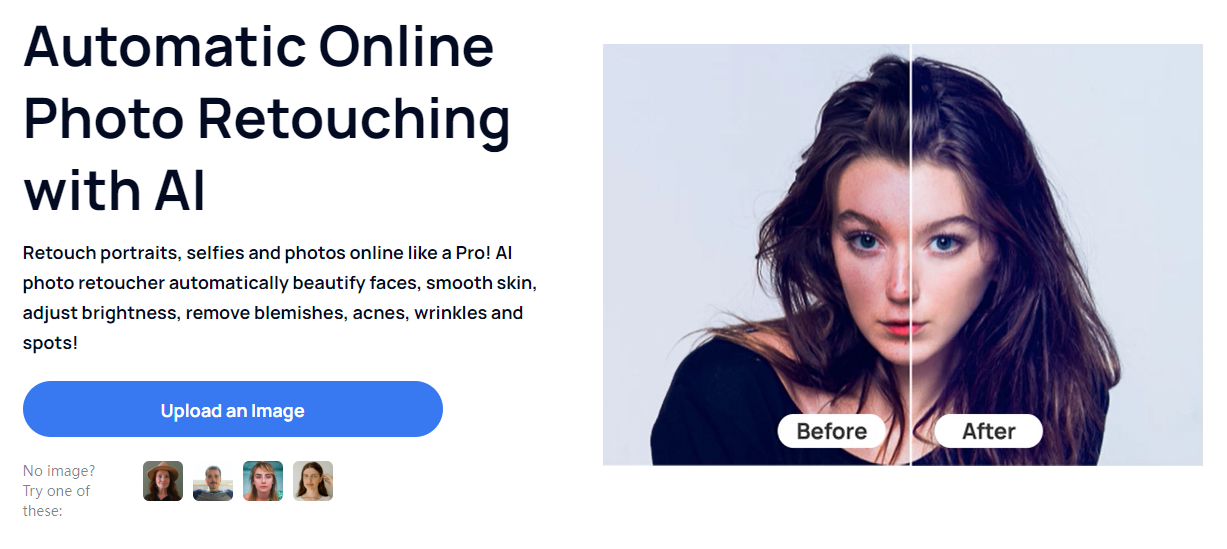Click the 'No image? Try one of these' text
The width and height of the screenshot is (1227, 549).
click(59, 490)
